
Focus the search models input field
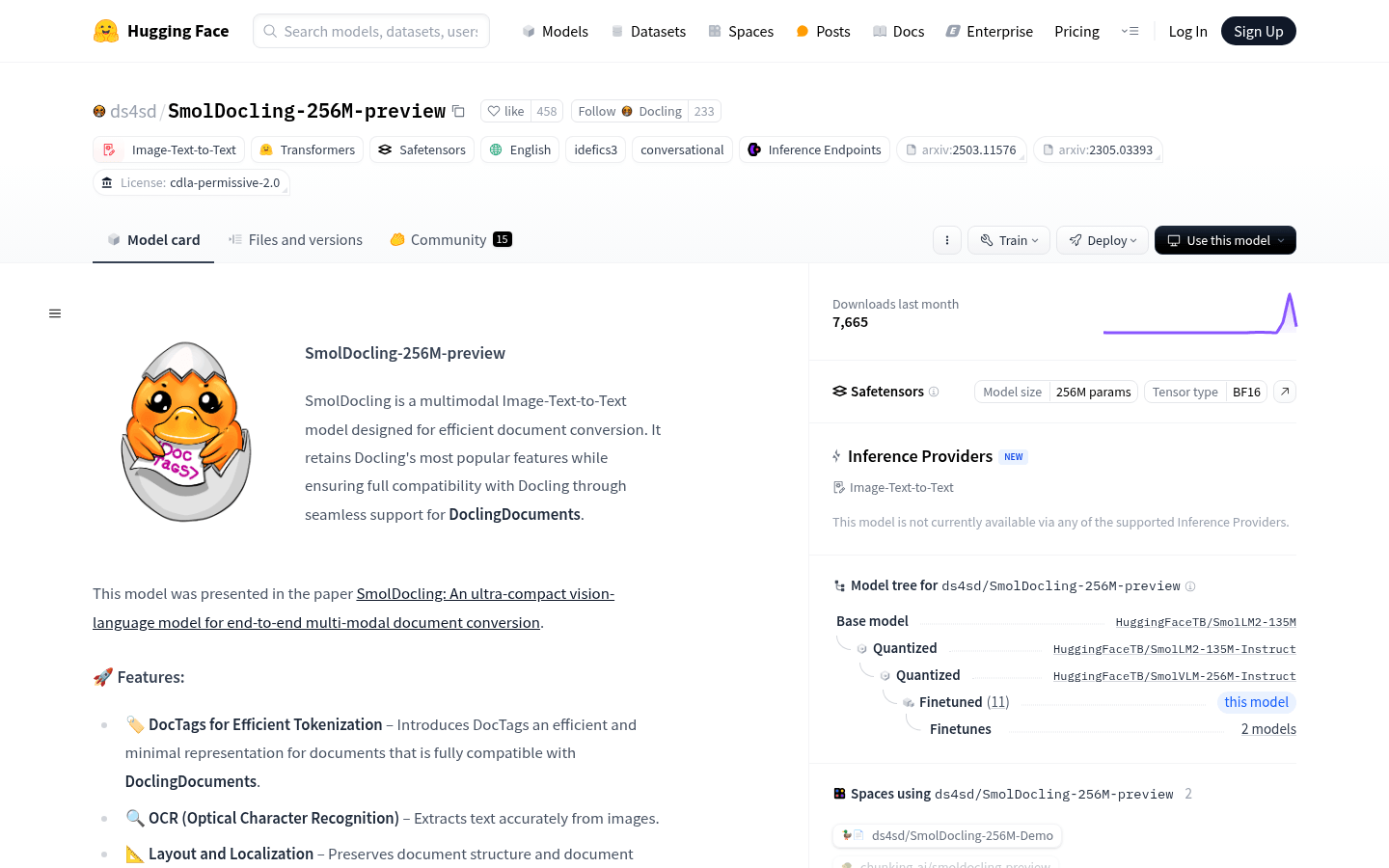pyautogui.click(x=371, y=31)
